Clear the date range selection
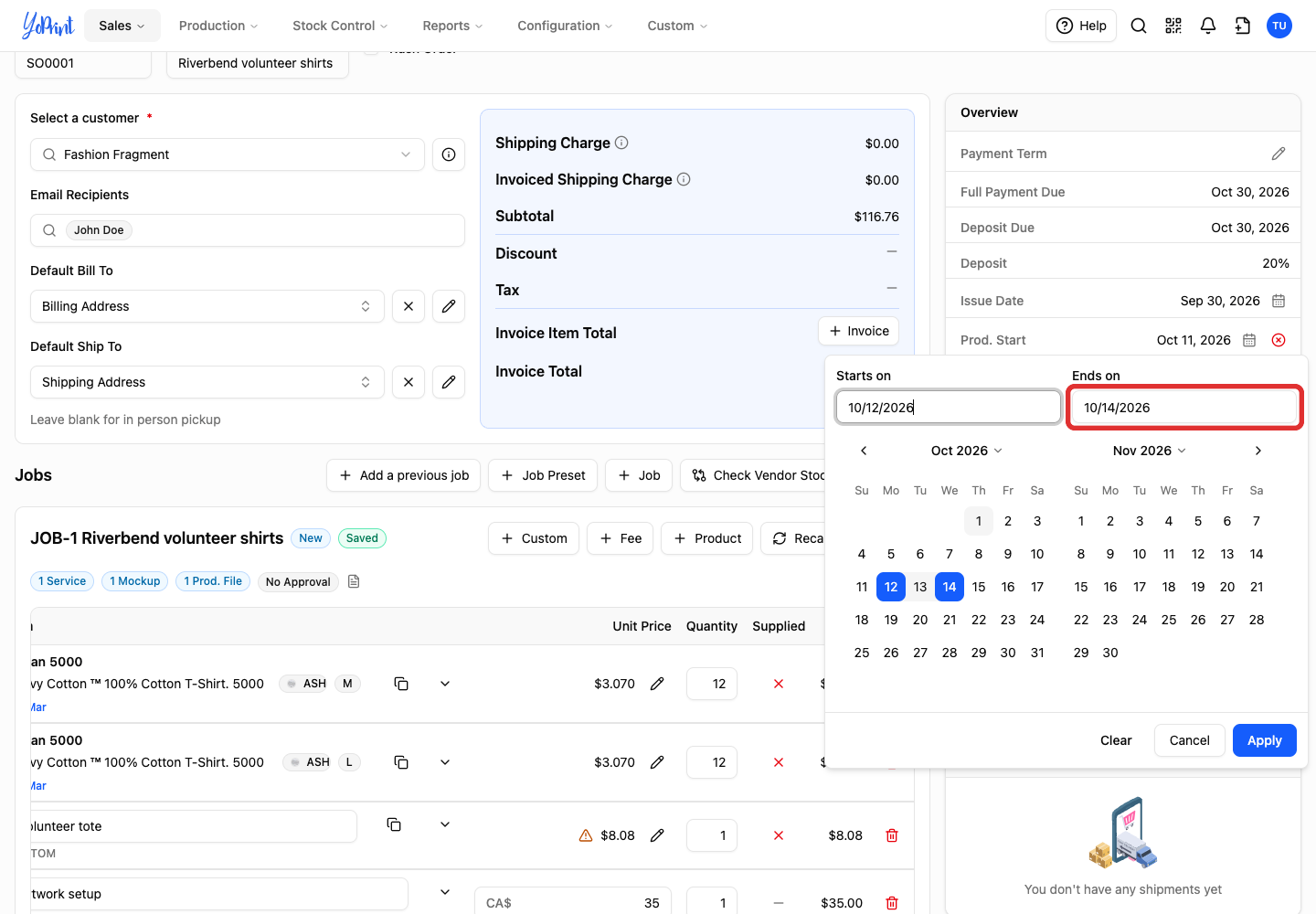 (1116, 740)
